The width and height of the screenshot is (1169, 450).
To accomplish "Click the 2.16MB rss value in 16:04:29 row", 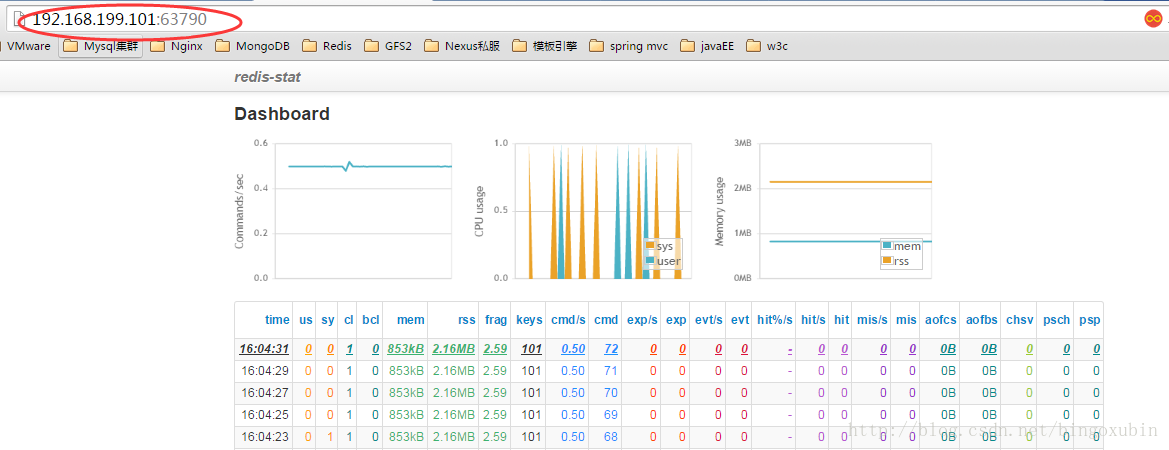I will [454, 370].
